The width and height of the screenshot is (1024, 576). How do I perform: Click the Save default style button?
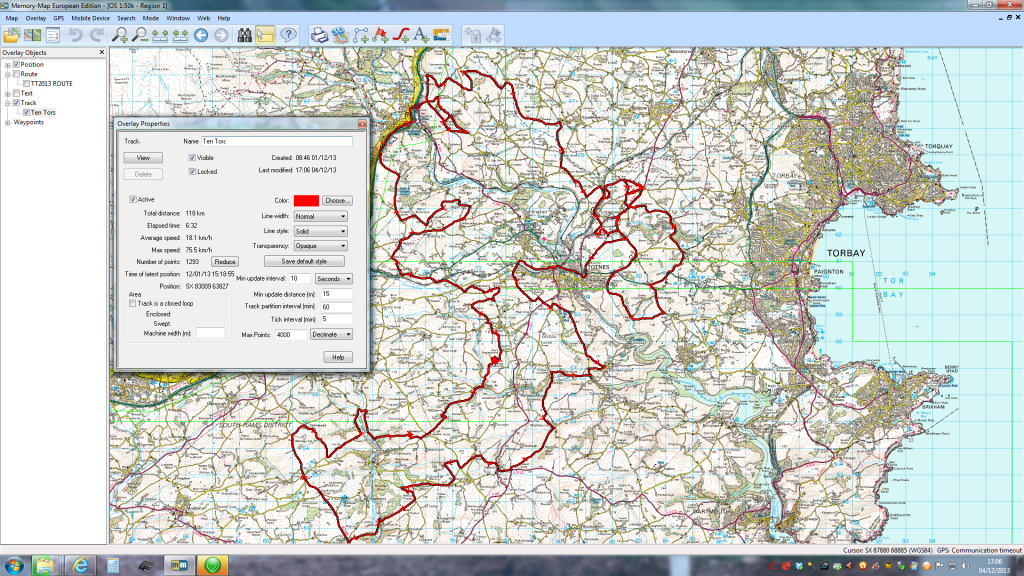(304, 261)
